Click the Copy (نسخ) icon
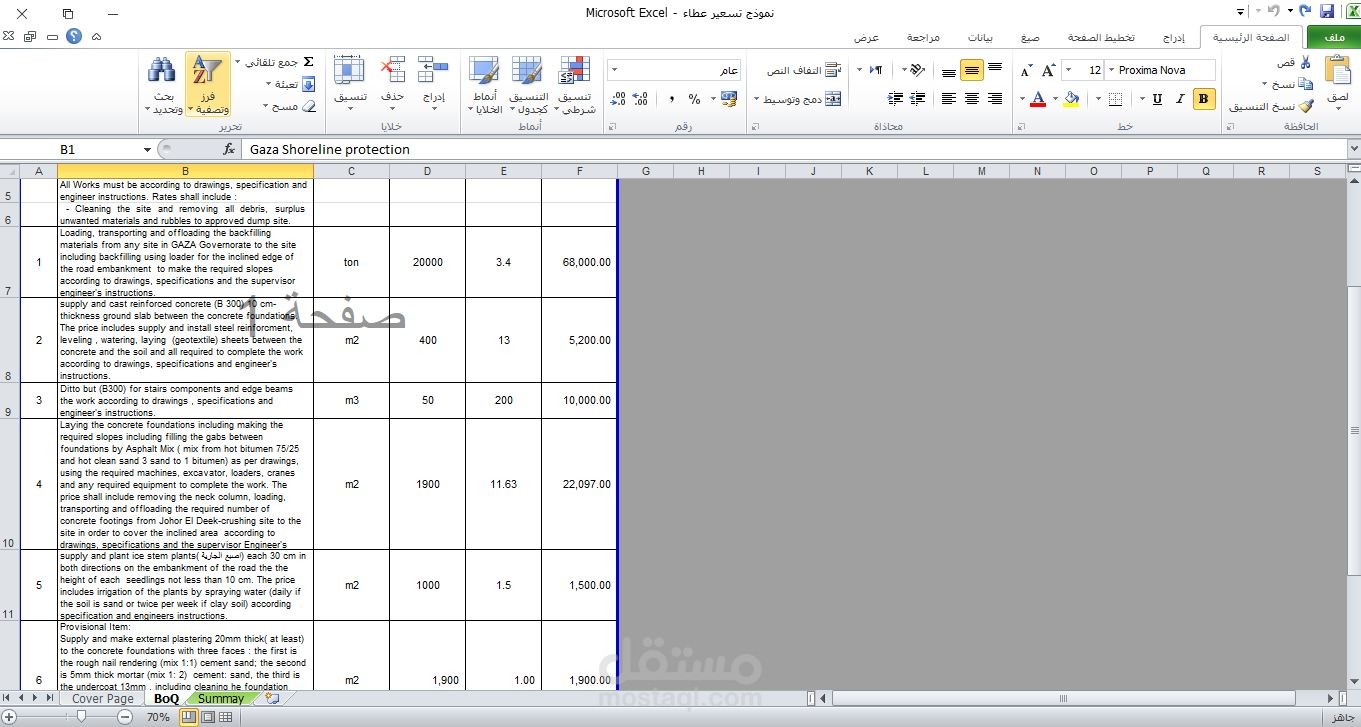This screenshot has height=727, width=1361. [1306, 84]
